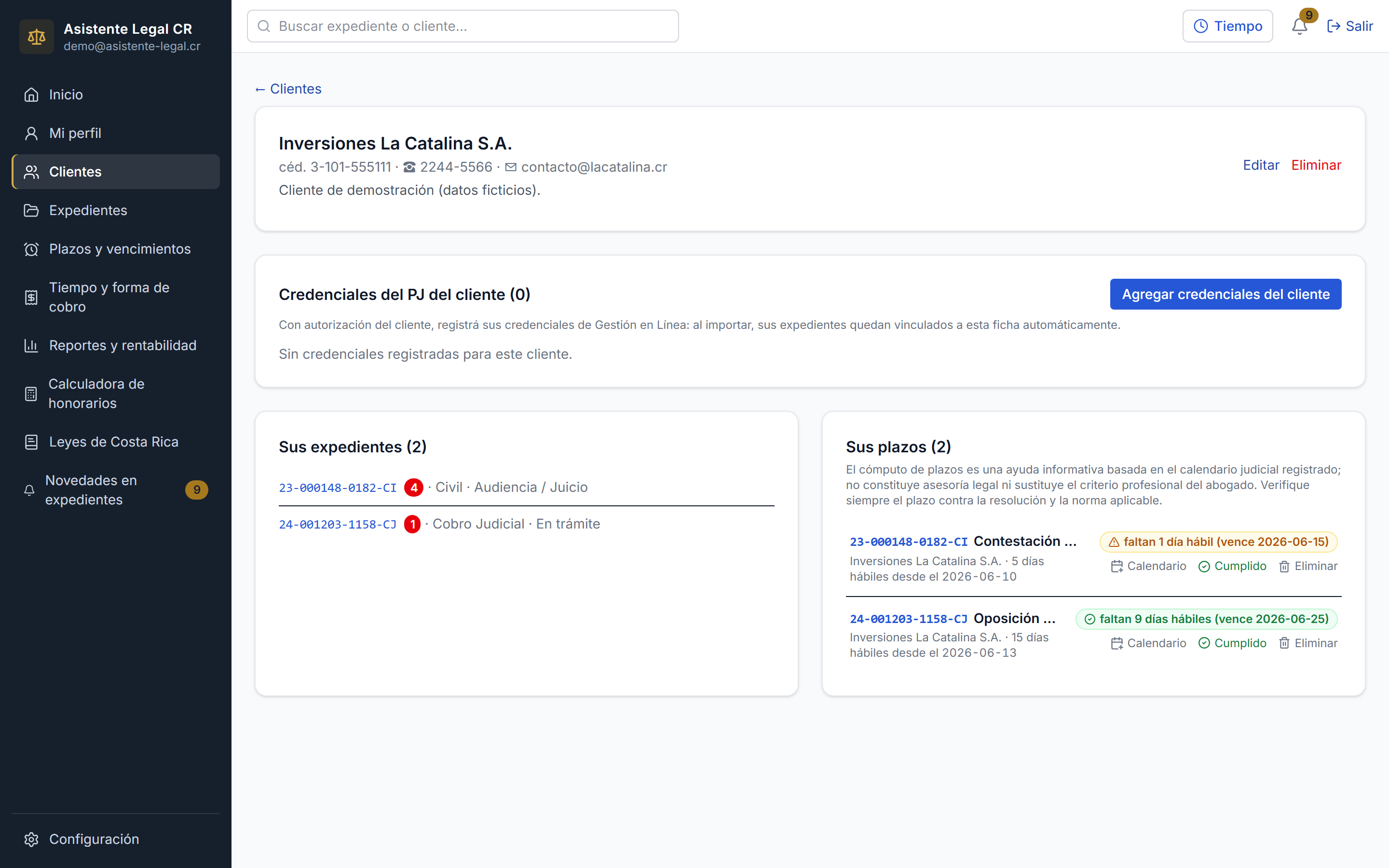Click the bar chart icon beside Reportes y rentabilidad

coord(31,345)
